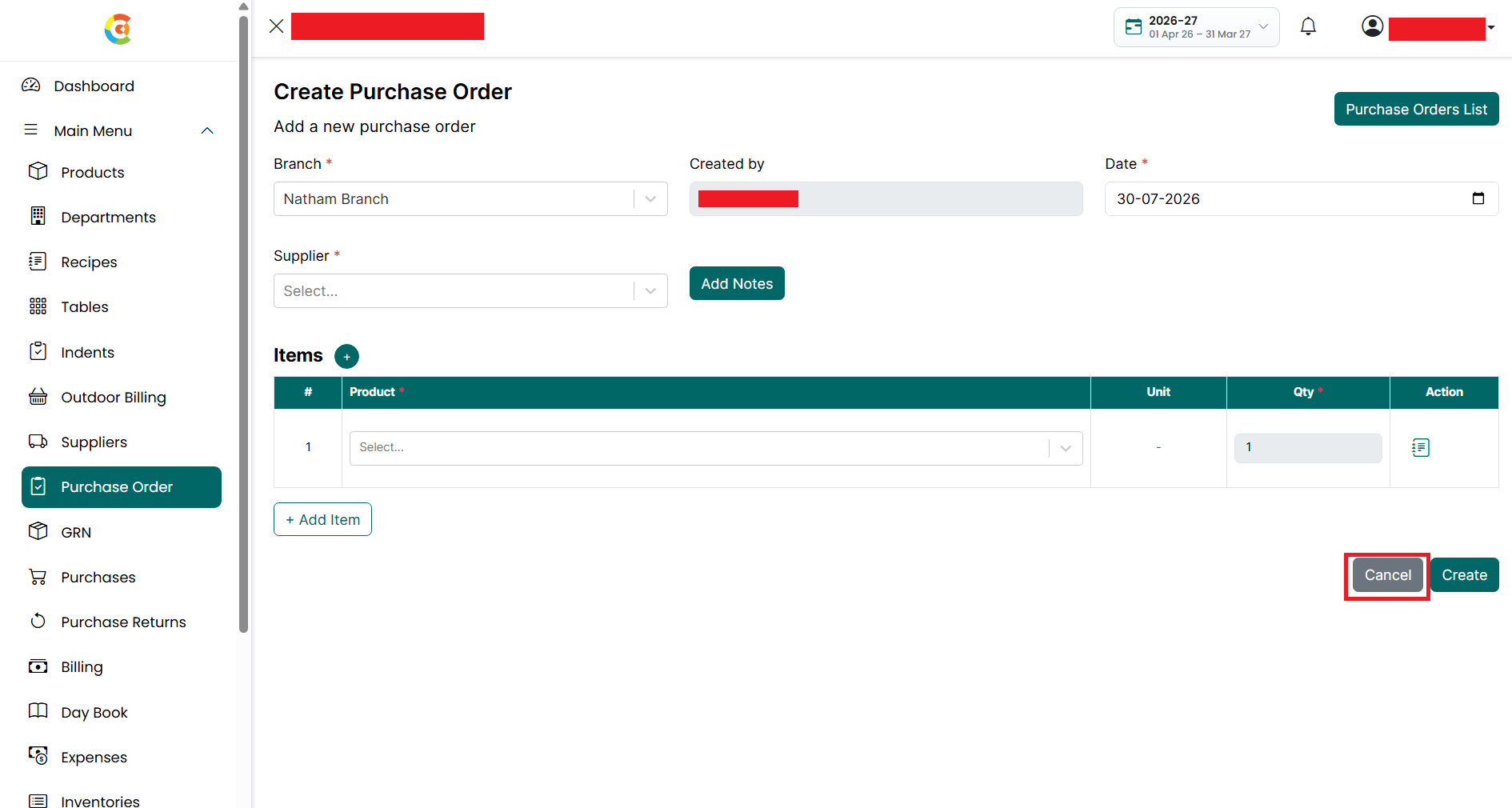This screenshot has width=1512, height=808.
Task: Go to Departments in the sidebar
Action: (108, 217)
